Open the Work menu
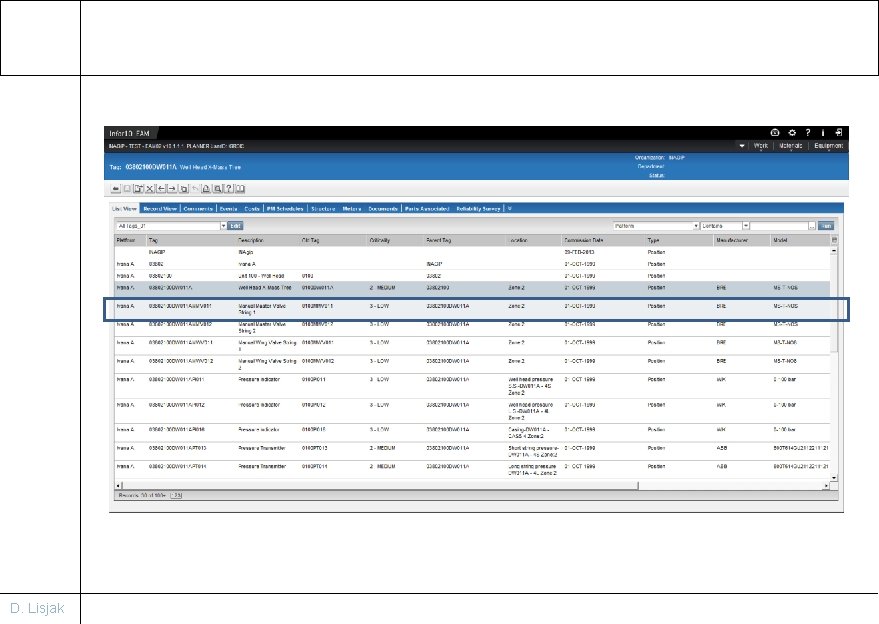 click(761, 146)
